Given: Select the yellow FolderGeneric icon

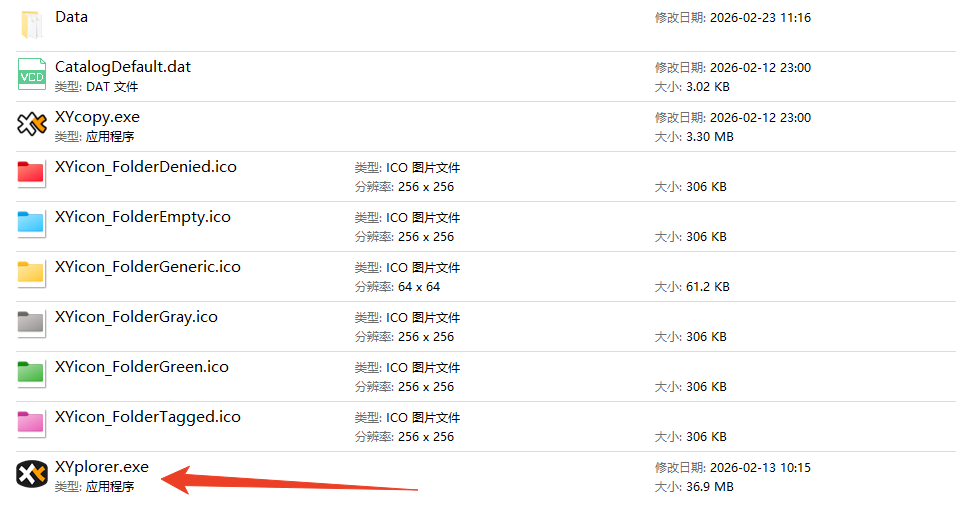Looking at the screenshot, I should click(31, 273).
